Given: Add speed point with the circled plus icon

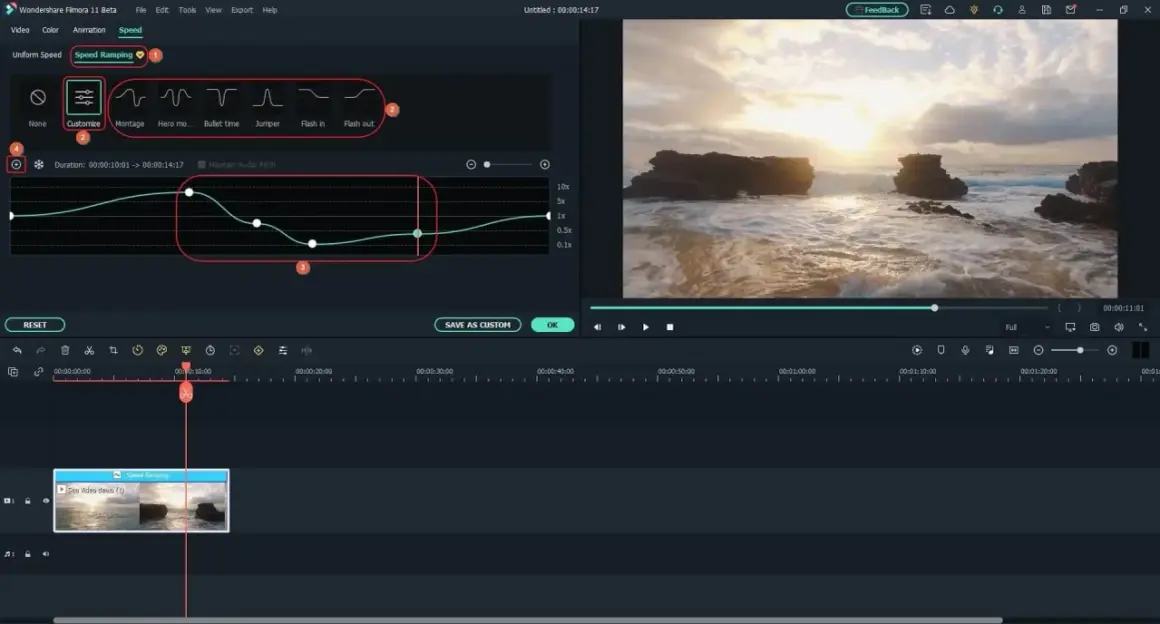Looking at the screenshot, I should (x=16, y=164).
